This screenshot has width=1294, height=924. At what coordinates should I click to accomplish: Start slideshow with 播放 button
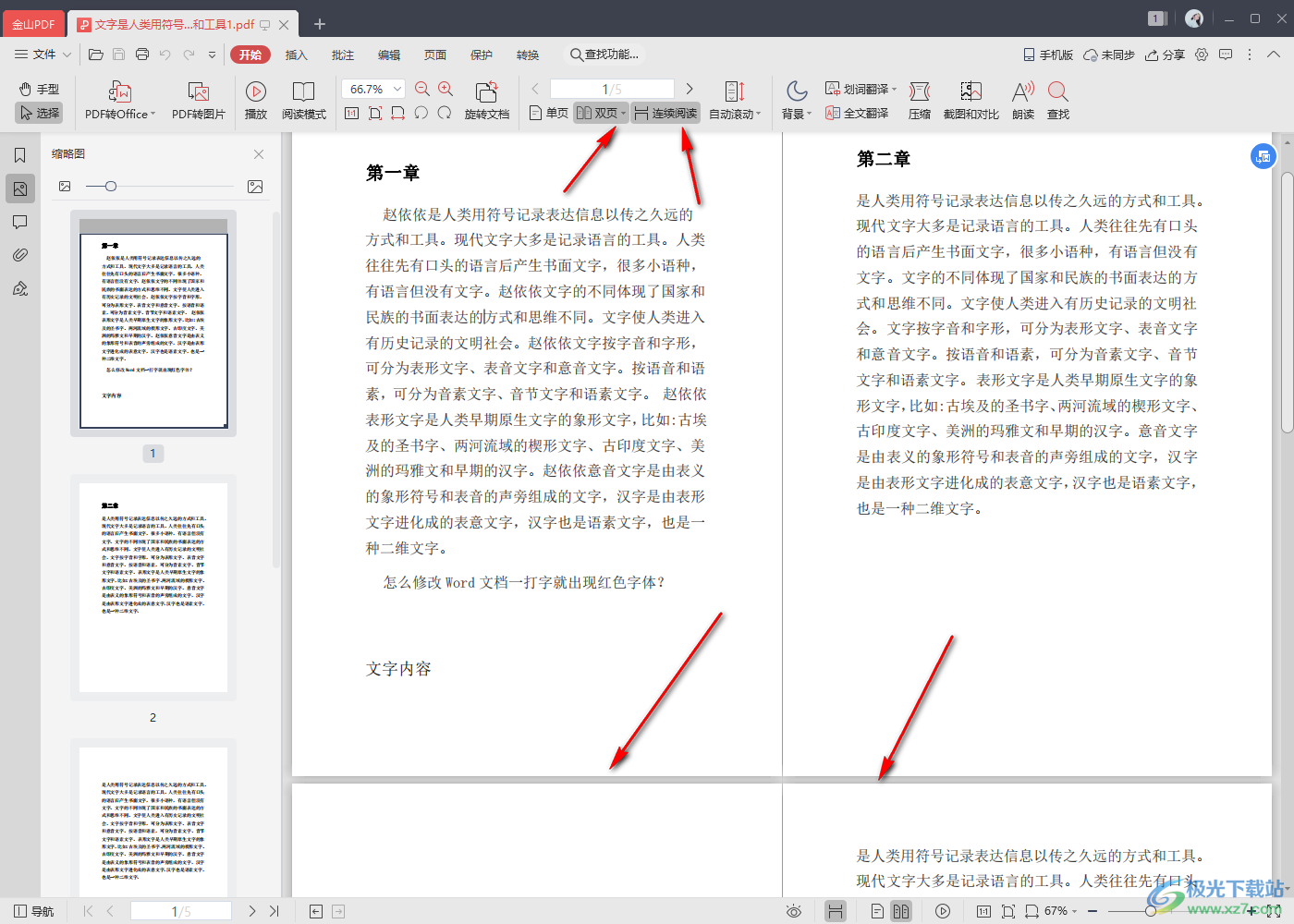256,101
